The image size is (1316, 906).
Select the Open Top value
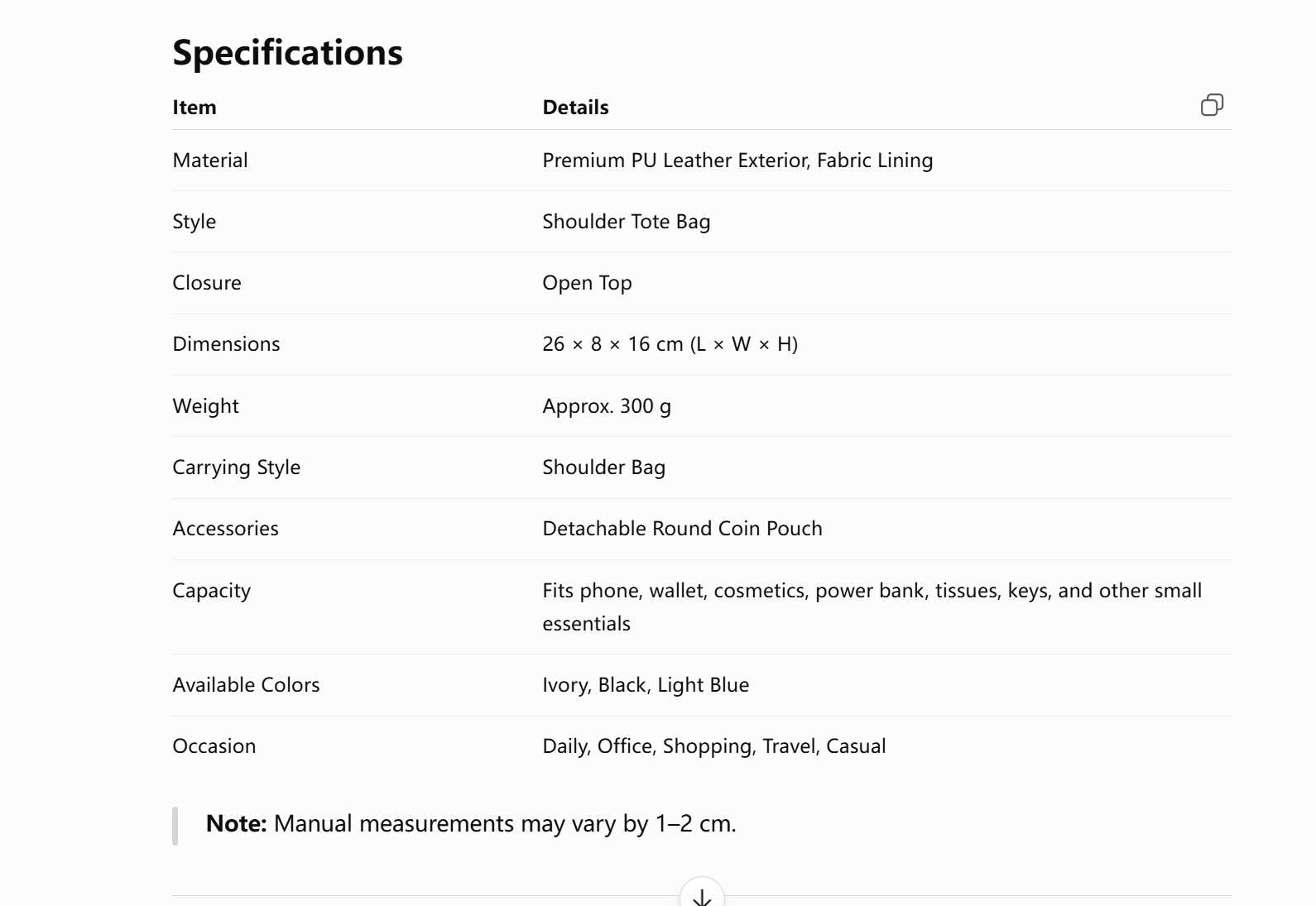tap(587, 283)
